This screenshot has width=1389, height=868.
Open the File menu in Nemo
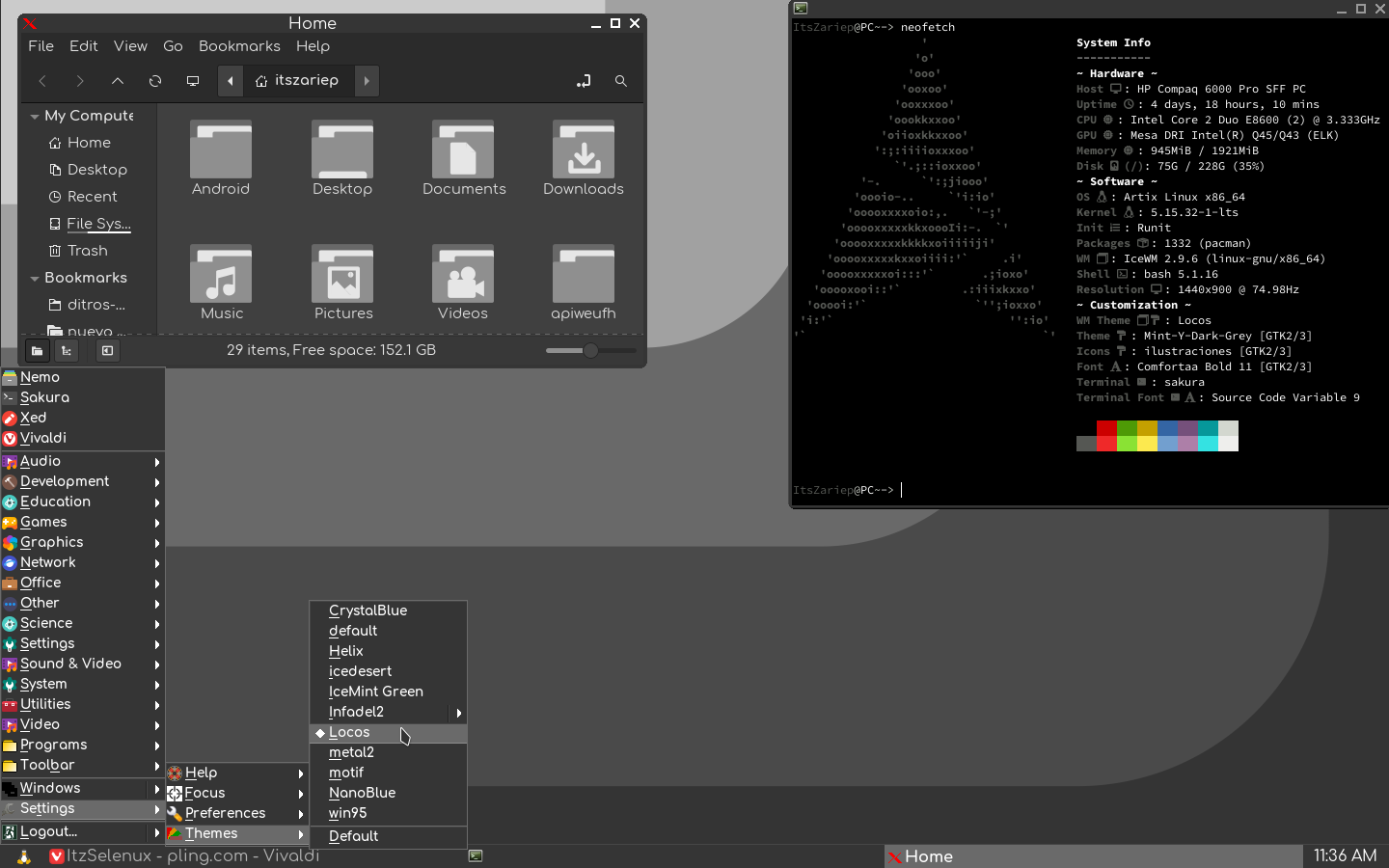(41, 46)
